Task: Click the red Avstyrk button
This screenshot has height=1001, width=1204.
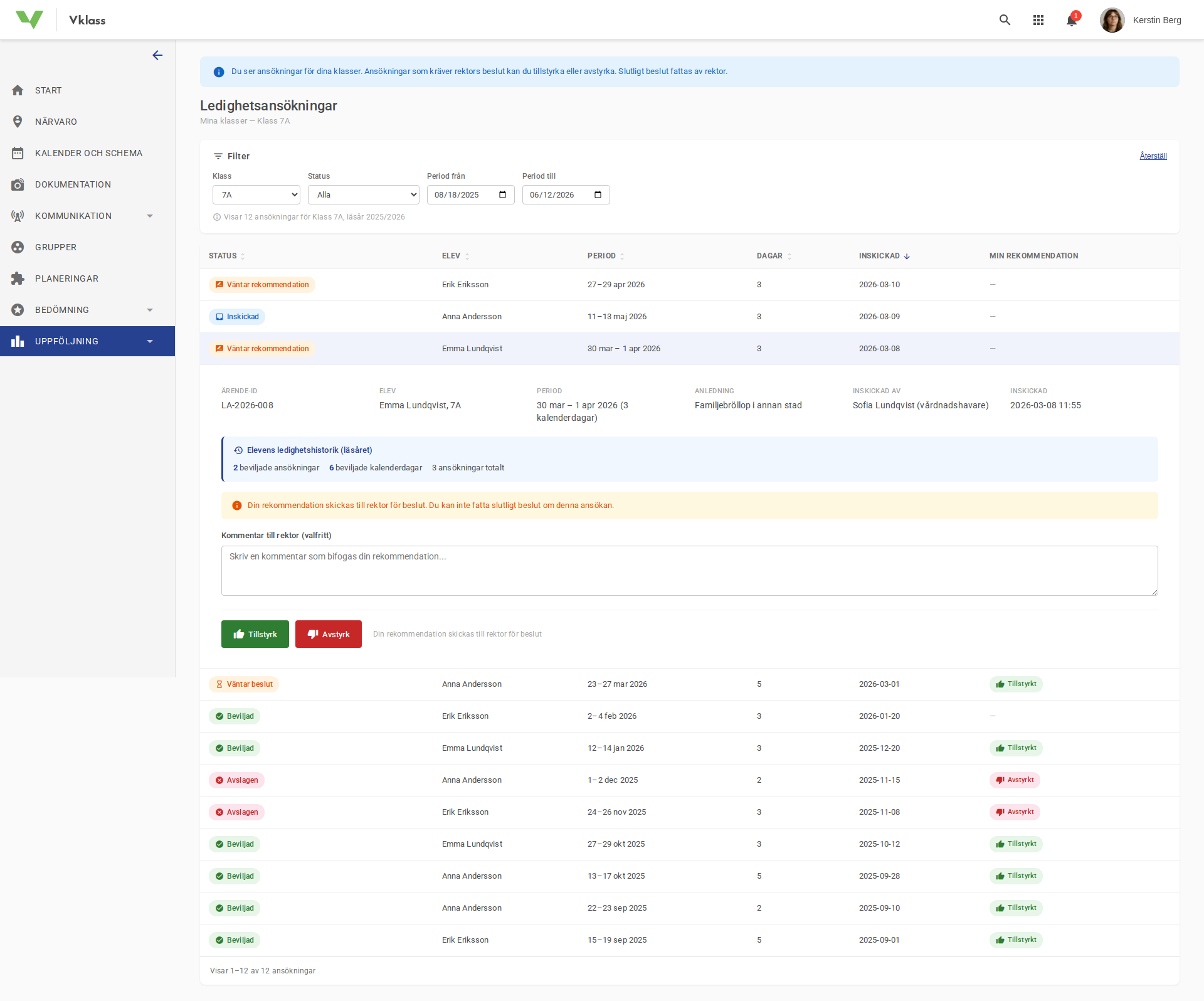Action: 328,634
